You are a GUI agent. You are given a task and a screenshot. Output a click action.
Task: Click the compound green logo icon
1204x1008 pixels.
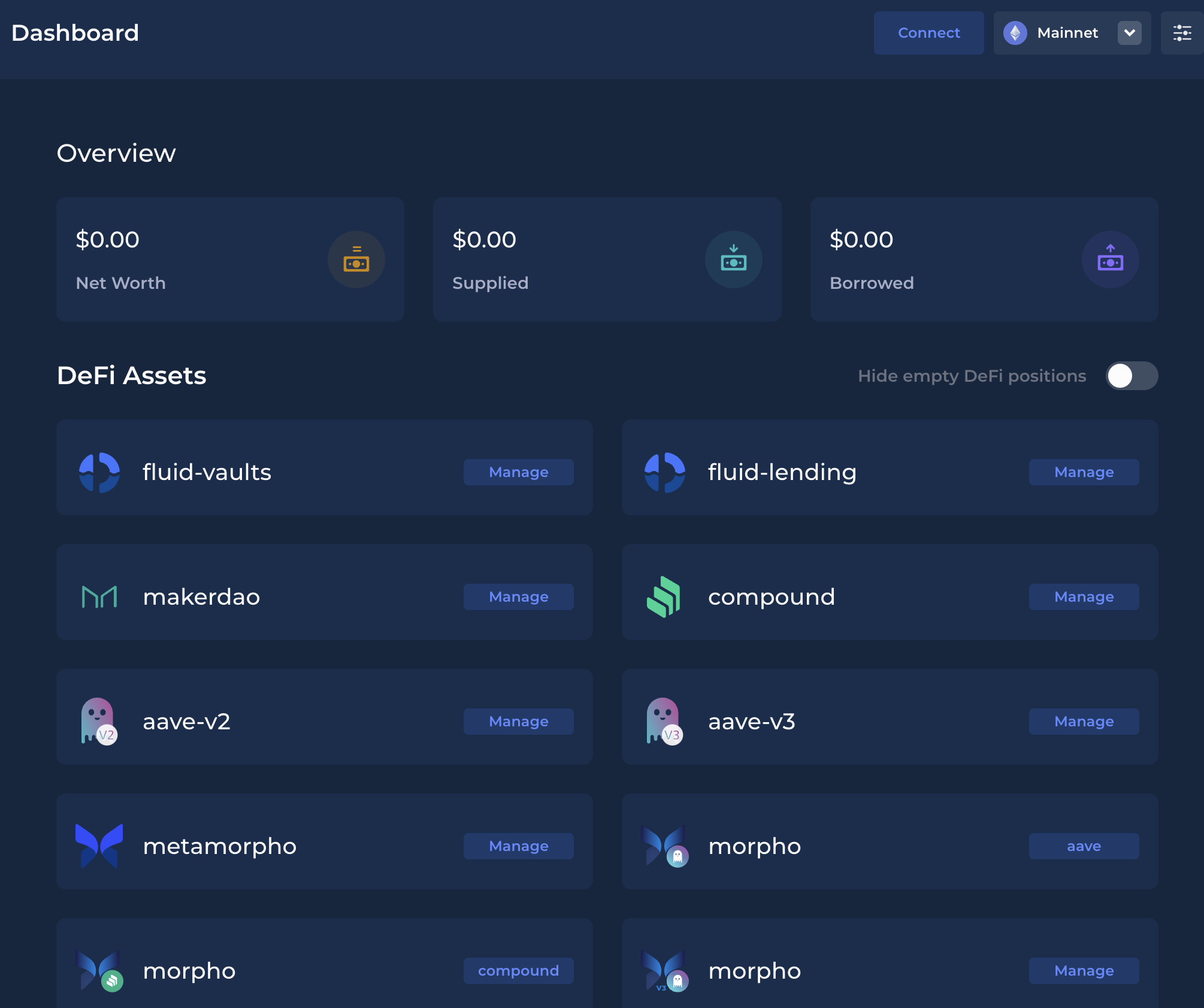pyautogui.click(x=664, y=597)
